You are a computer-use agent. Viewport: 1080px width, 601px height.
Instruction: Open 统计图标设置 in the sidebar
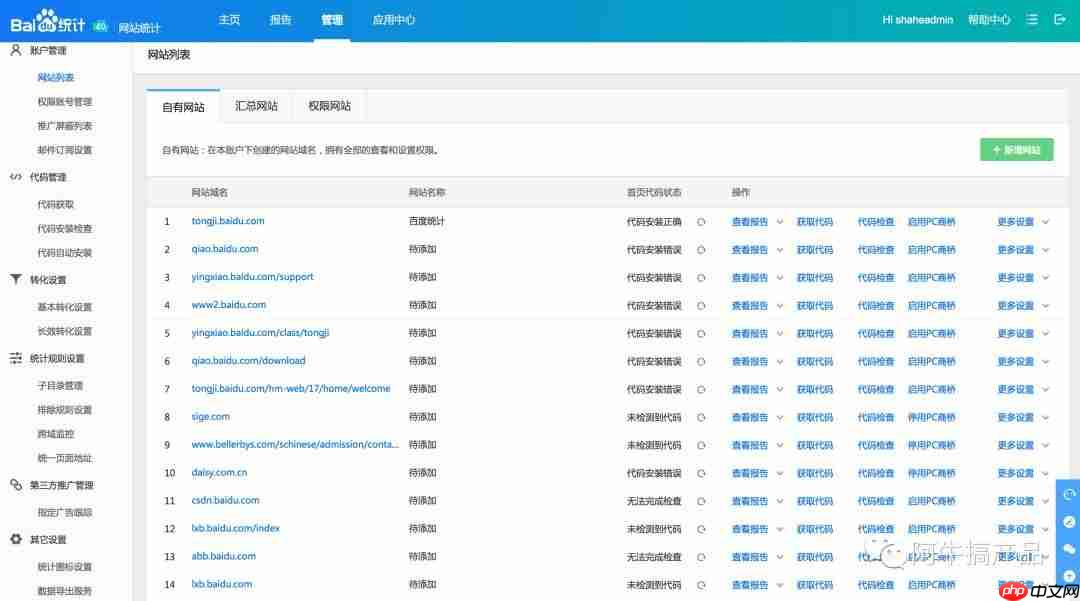click(x=65, y=567)
